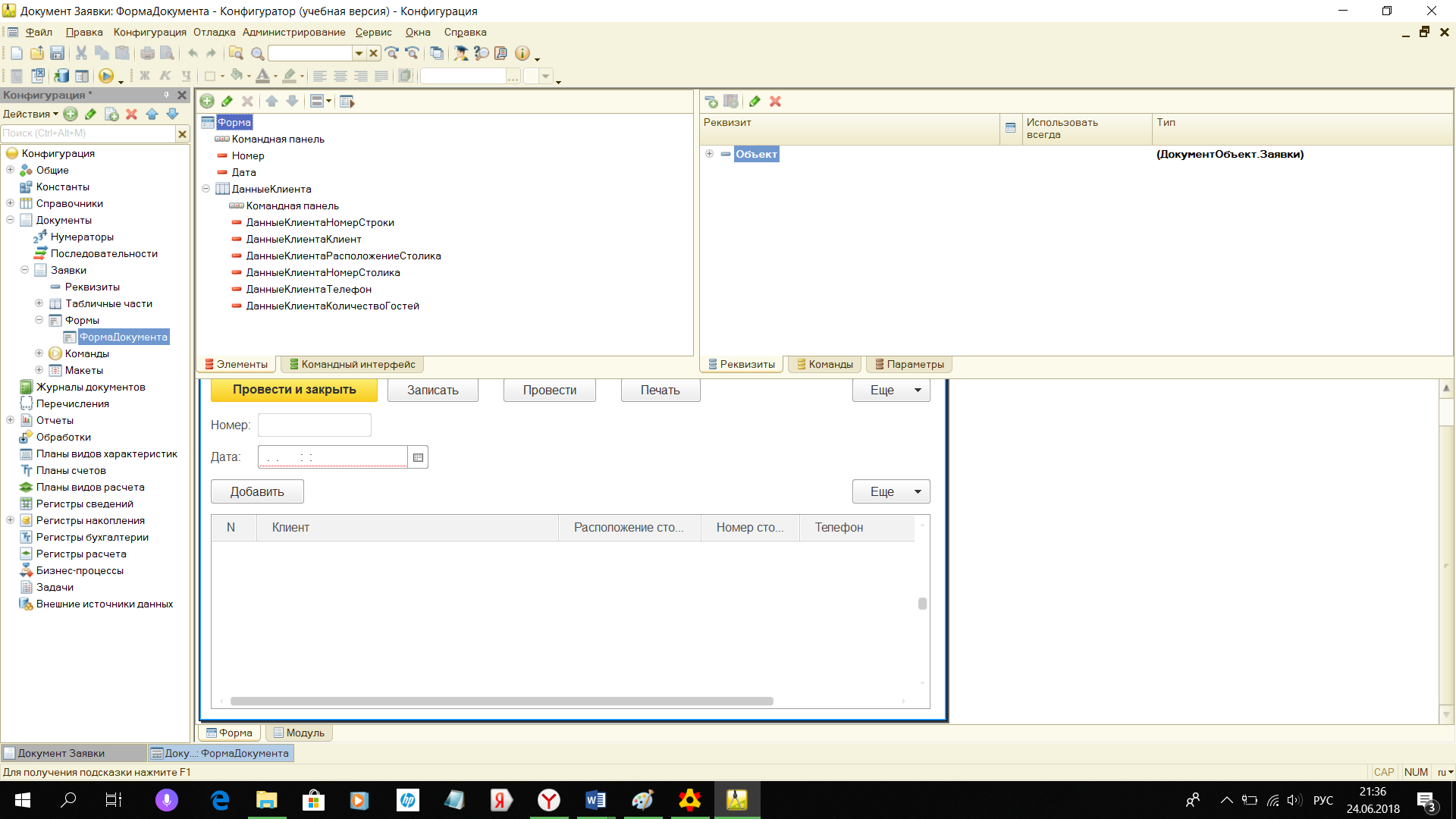Viewport: 1456px width, 819px height.
Task: Switch to the Модуль tab
Action: tap(300, 733)
